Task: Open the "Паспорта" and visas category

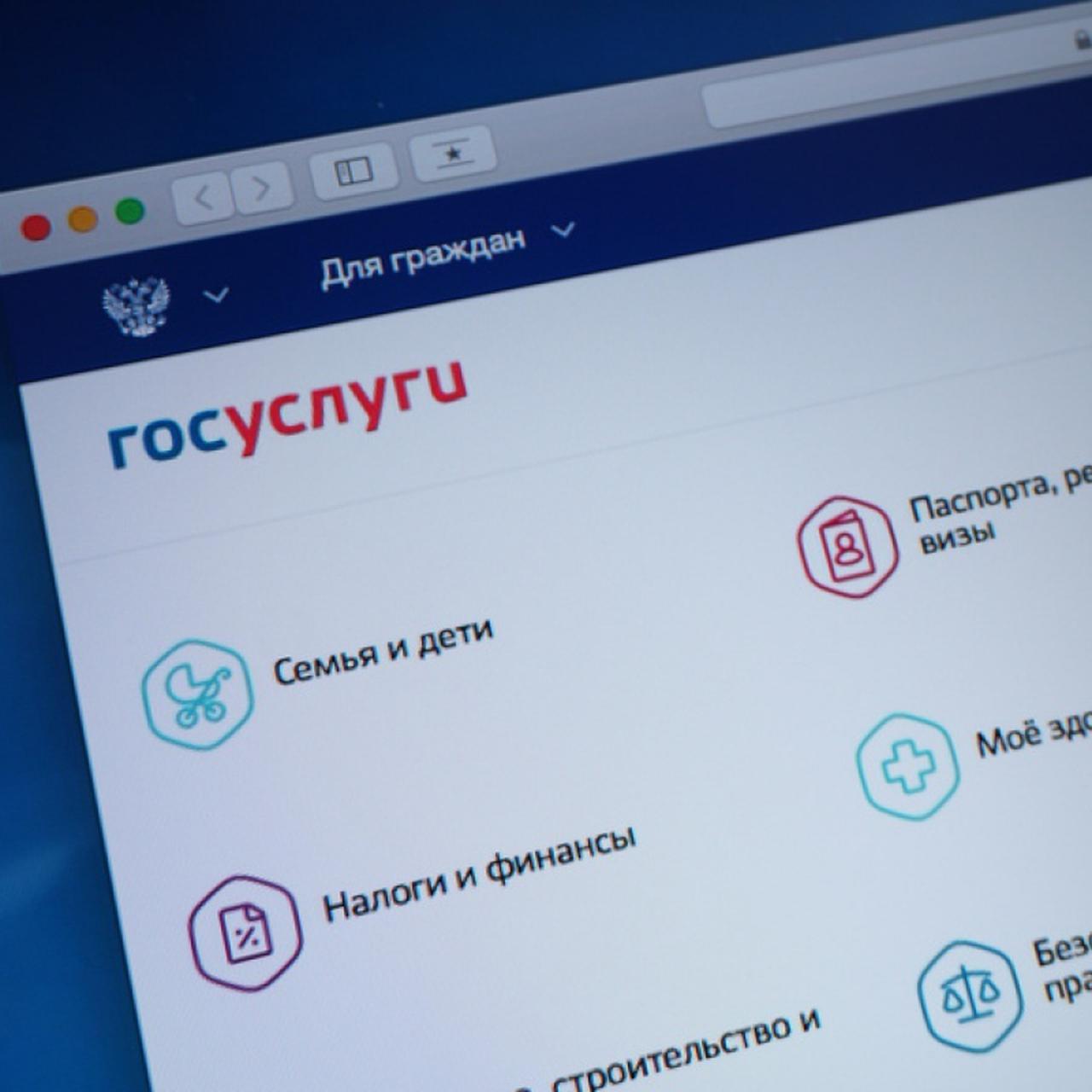Action: [x=1000, y=511]
